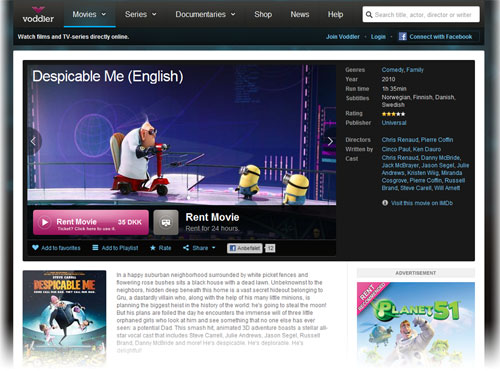Screen dimensions: 500x371
Task: Click the Facebook Anbefalet like button
Action: coord(245,248)
